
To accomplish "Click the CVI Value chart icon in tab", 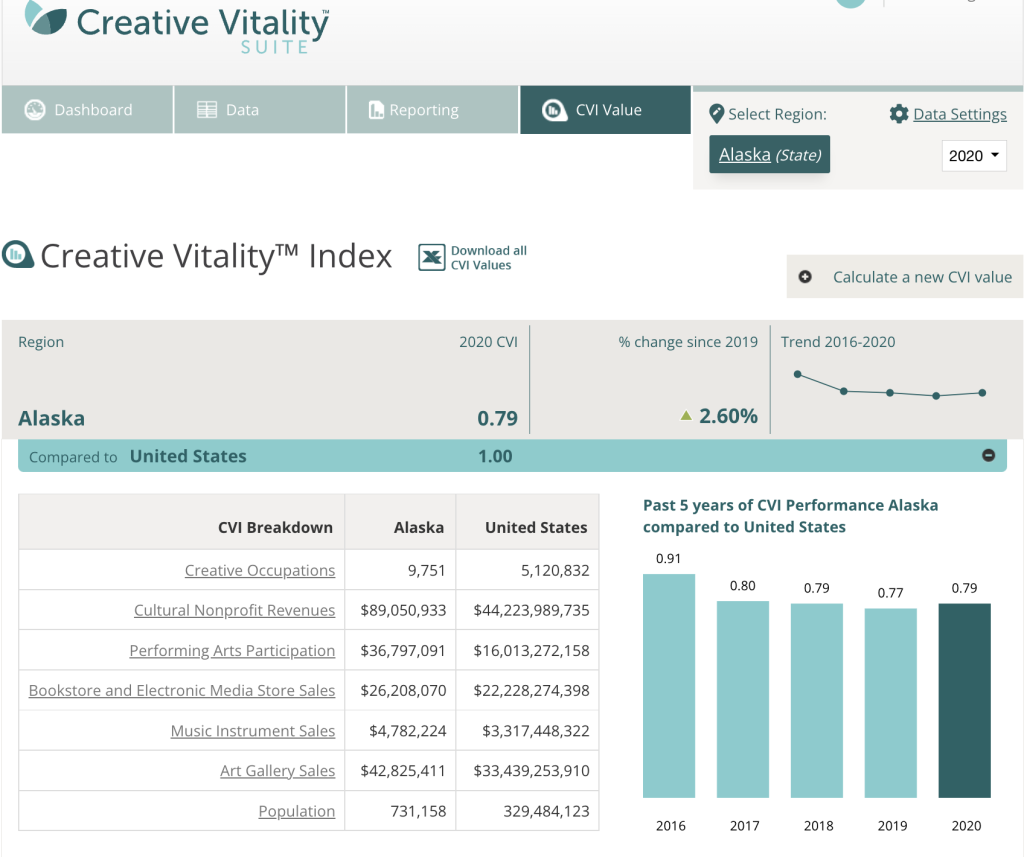I will 554,110.
